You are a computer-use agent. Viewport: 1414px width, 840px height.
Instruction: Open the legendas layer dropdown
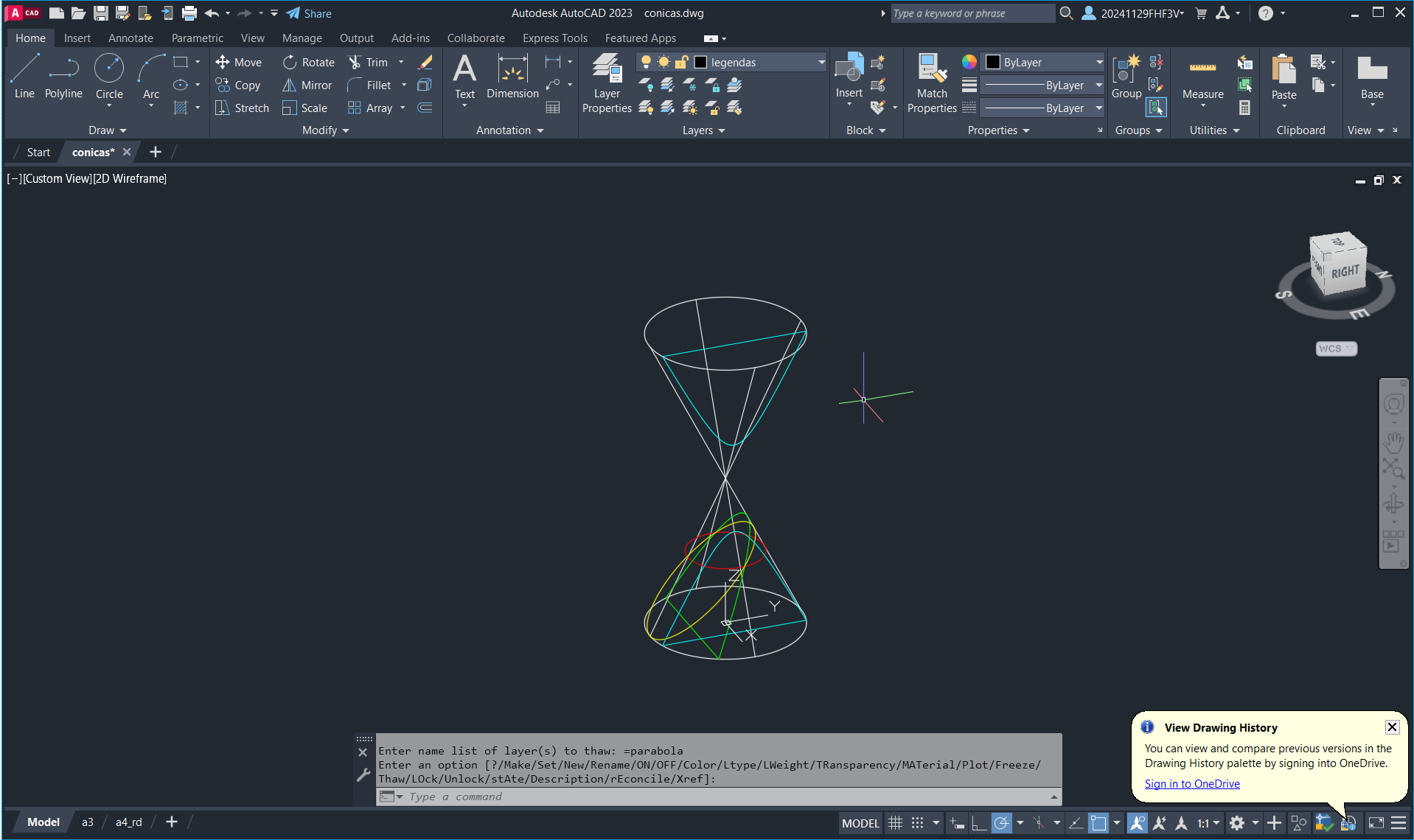[x=821, y=63]
